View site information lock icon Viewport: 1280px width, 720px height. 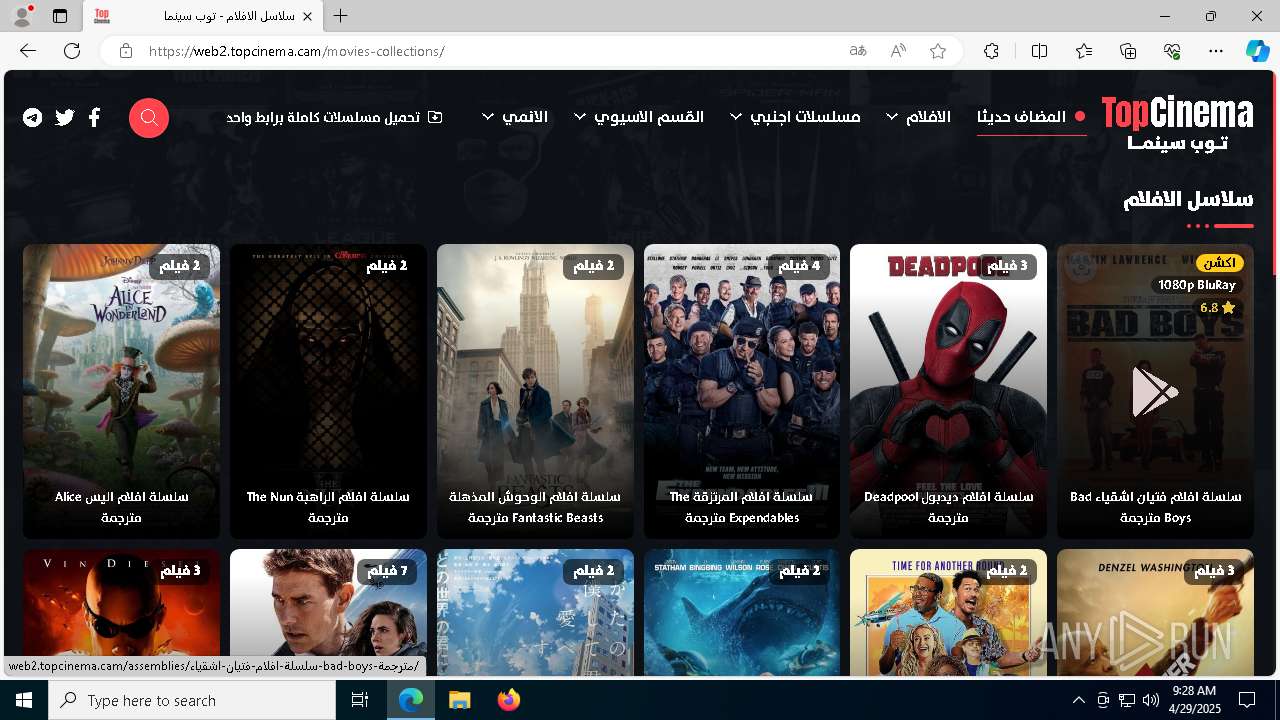(125, 51)
